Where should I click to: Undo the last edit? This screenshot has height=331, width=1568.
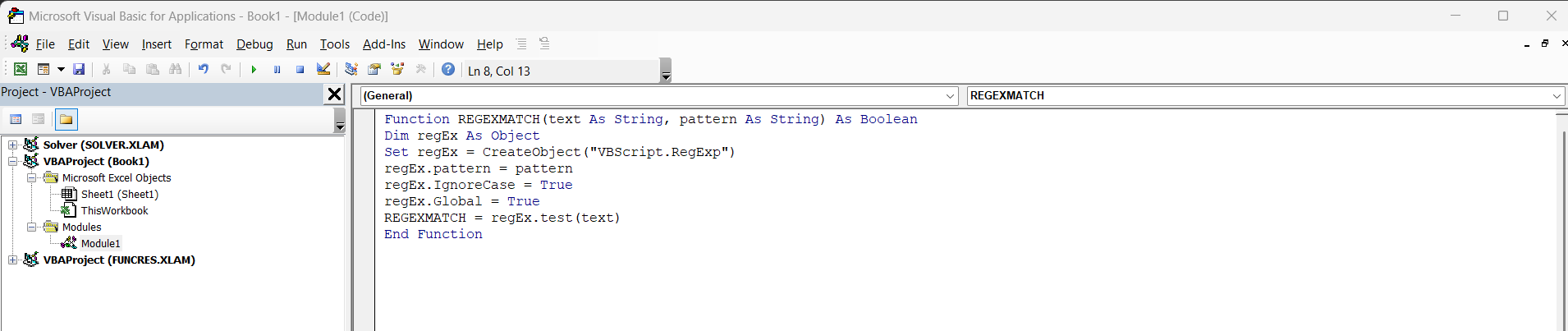[x=203, y=70]
